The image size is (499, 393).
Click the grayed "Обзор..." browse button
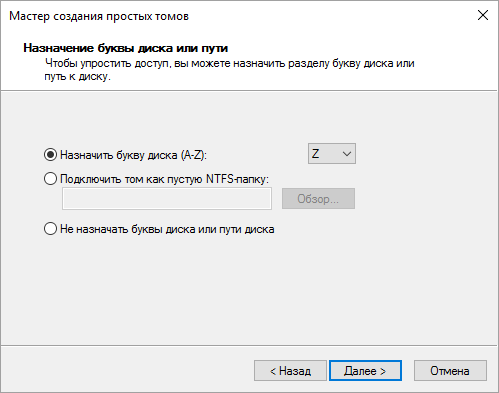click(318, 199)
